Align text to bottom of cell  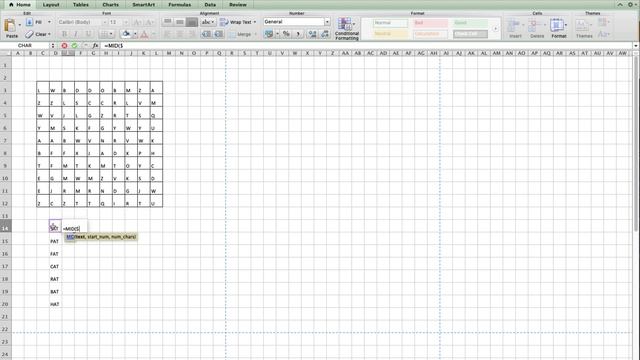click(x=191, y=22)
